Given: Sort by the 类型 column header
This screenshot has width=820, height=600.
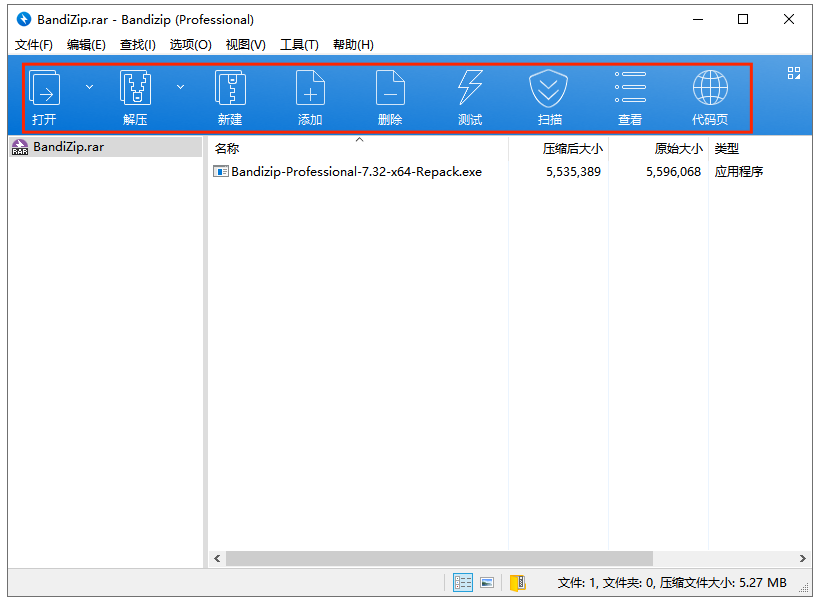Looking at the screenshot, I should [759, 149].
